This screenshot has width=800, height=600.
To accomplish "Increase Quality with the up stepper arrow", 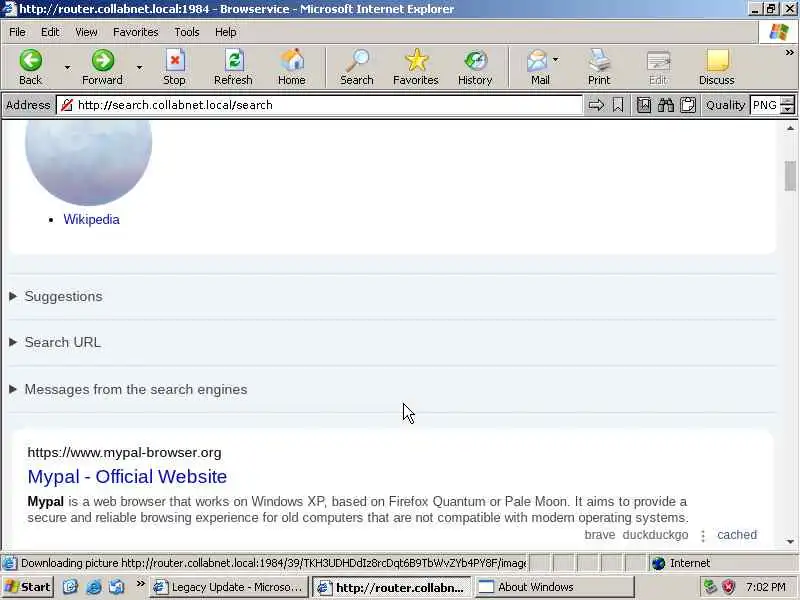I will coord(789,101).
